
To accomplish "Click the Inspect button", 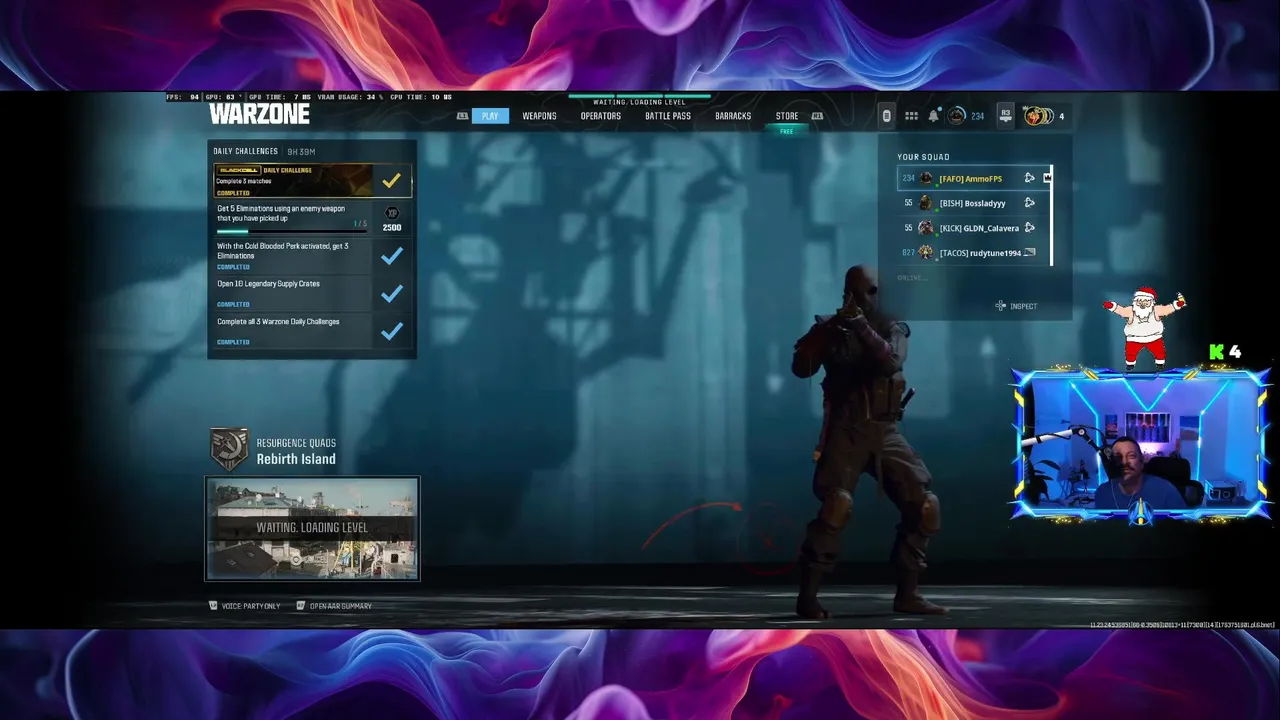I will 1016,306.
